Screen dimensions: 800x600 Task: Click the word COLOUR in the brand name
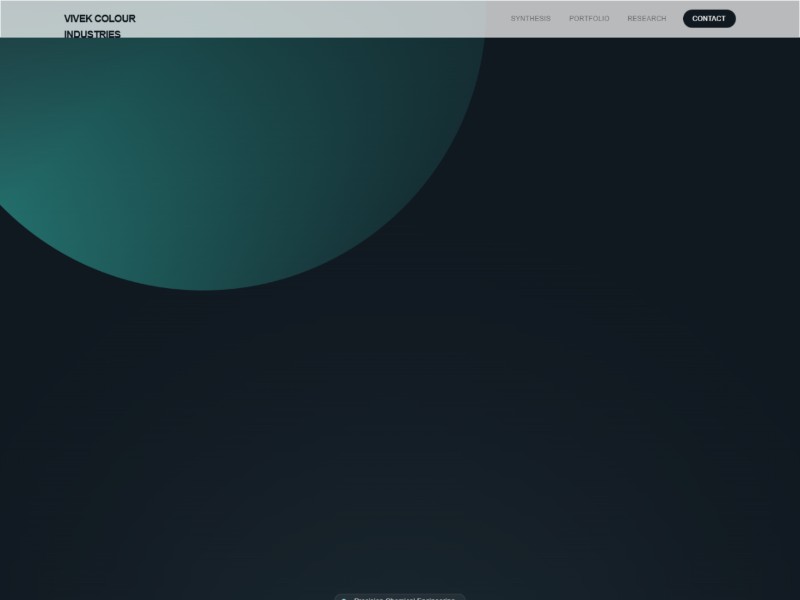(x=115, y=19)
